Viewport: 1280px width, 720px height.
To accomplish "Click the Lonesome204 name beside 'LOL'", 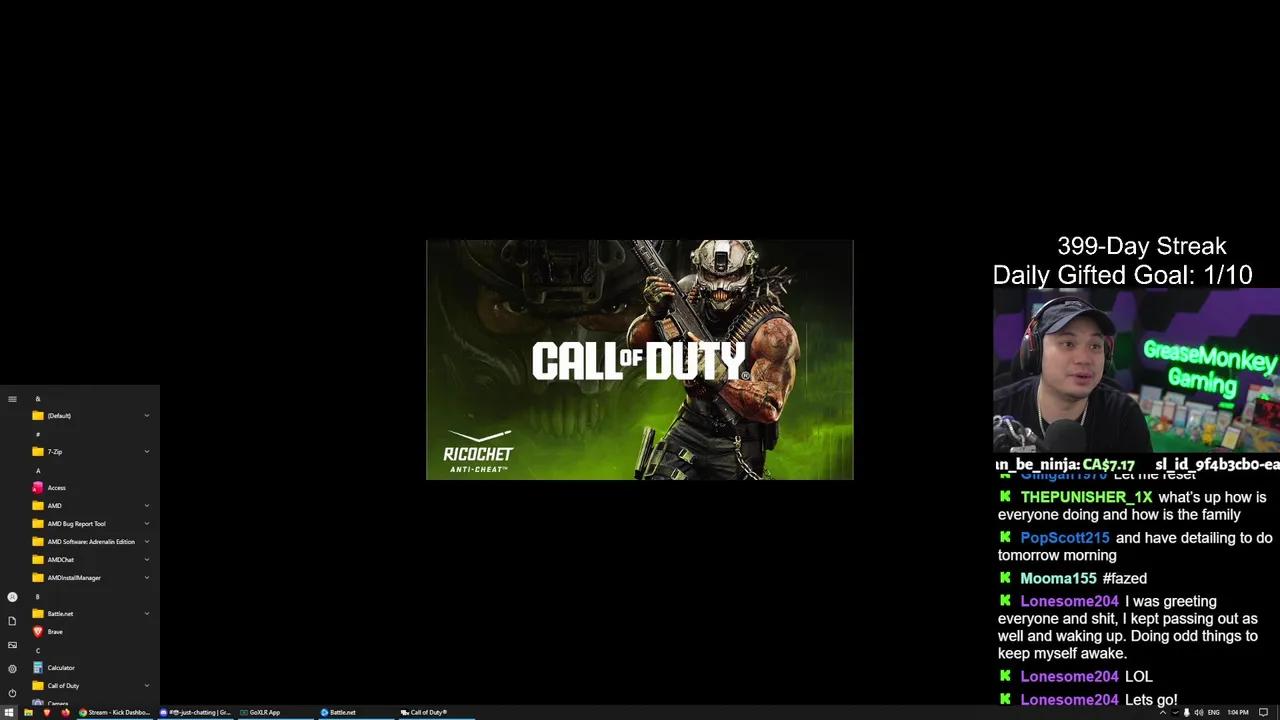I will (x=1069, y=677).
